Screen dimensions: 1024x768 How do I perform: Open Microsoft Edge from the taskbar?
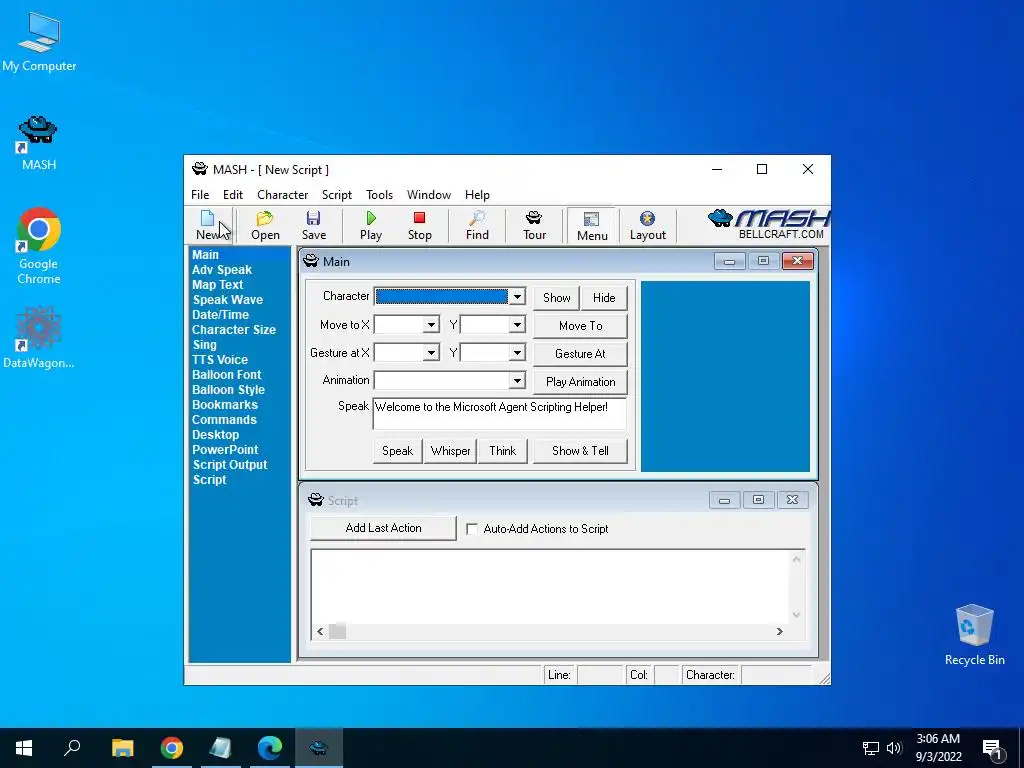click(270, 748)
